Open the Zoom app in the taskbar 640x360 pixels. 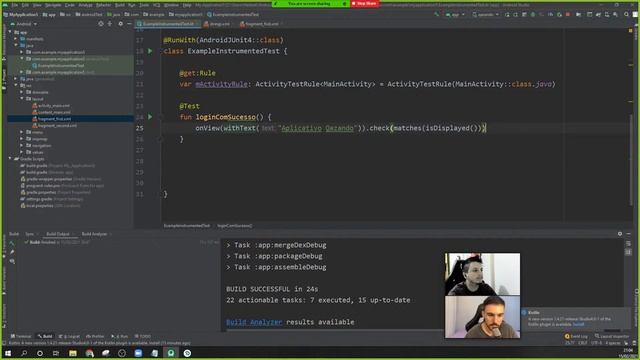click(x=138, y=353)
